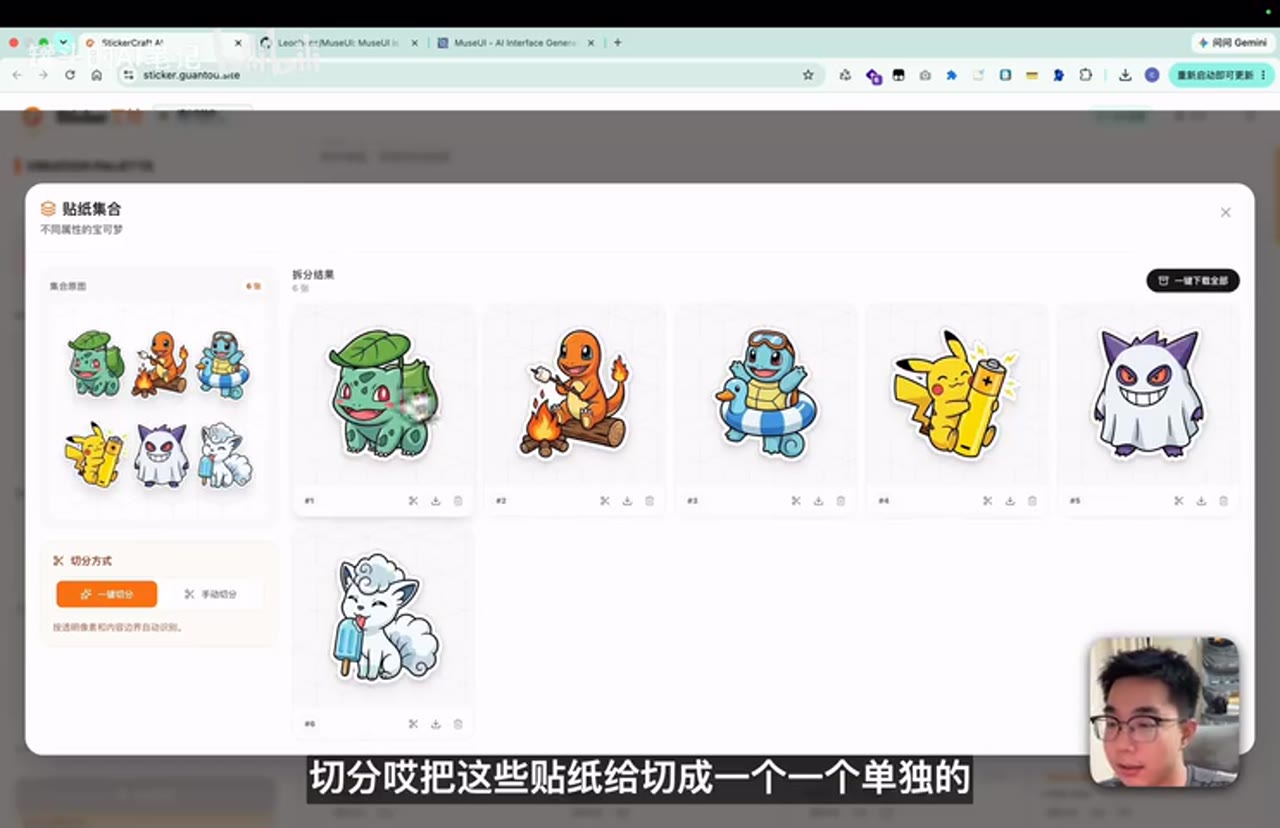Go to browser home page
Screen dimensions: 1280x828
click(96, 75)
